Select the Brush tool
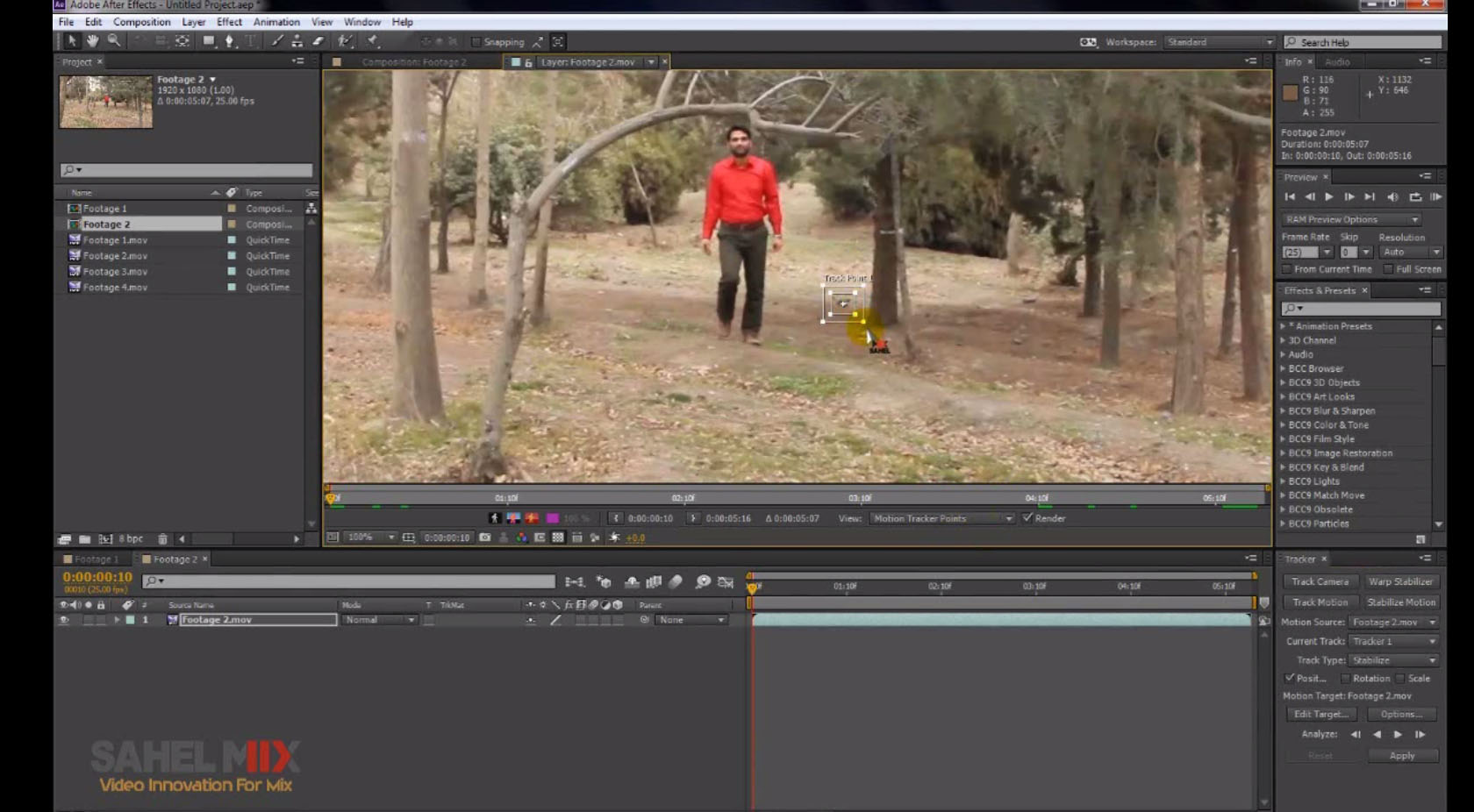 (277, 41)
